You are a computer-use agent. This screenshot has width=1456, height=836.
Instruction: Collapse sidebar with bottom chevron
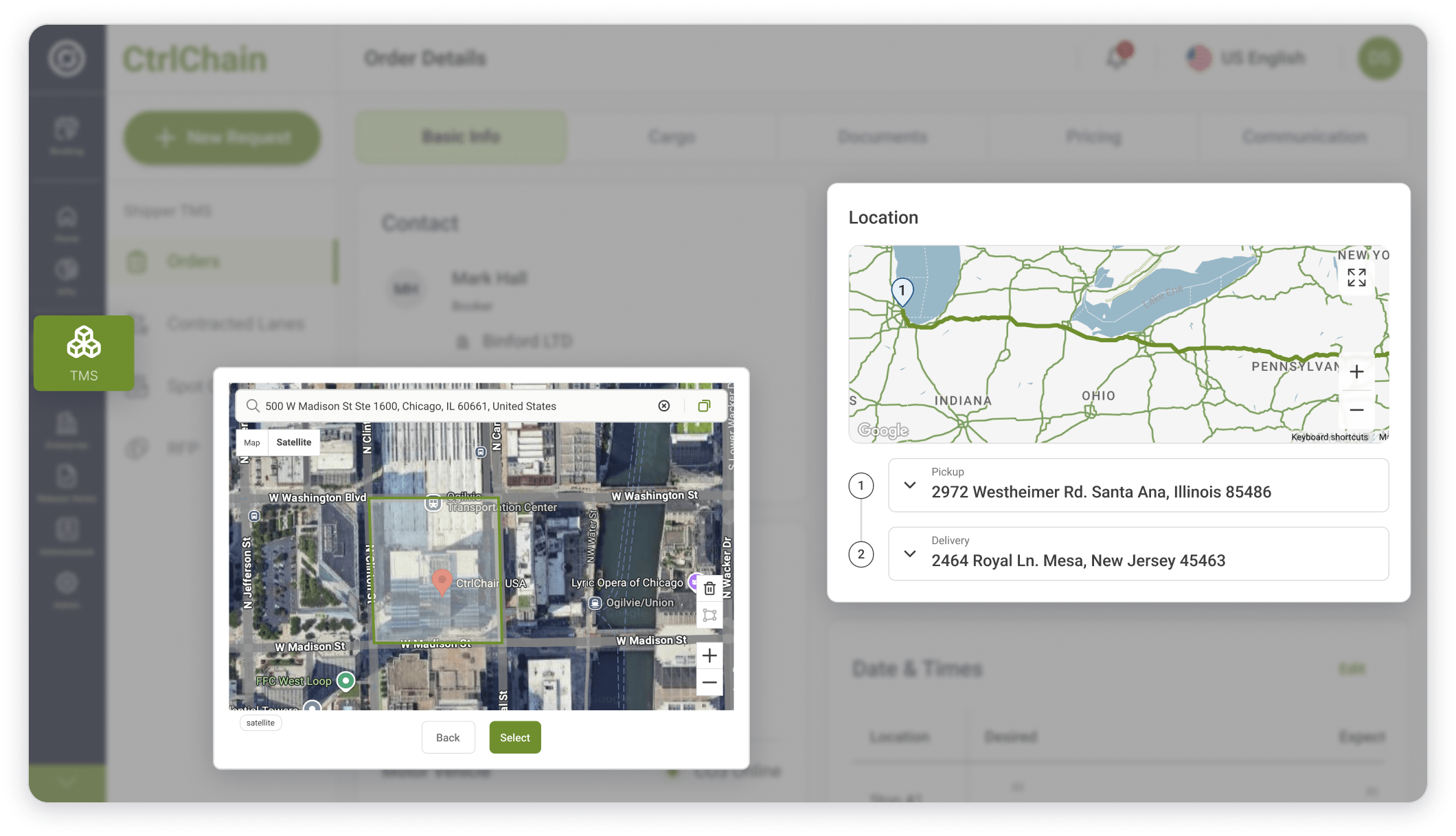67,782
